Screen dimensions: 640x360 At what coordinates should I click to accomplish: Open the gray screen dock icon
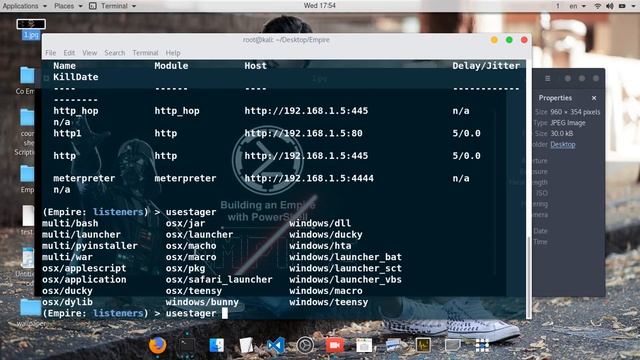coord(452,345)
